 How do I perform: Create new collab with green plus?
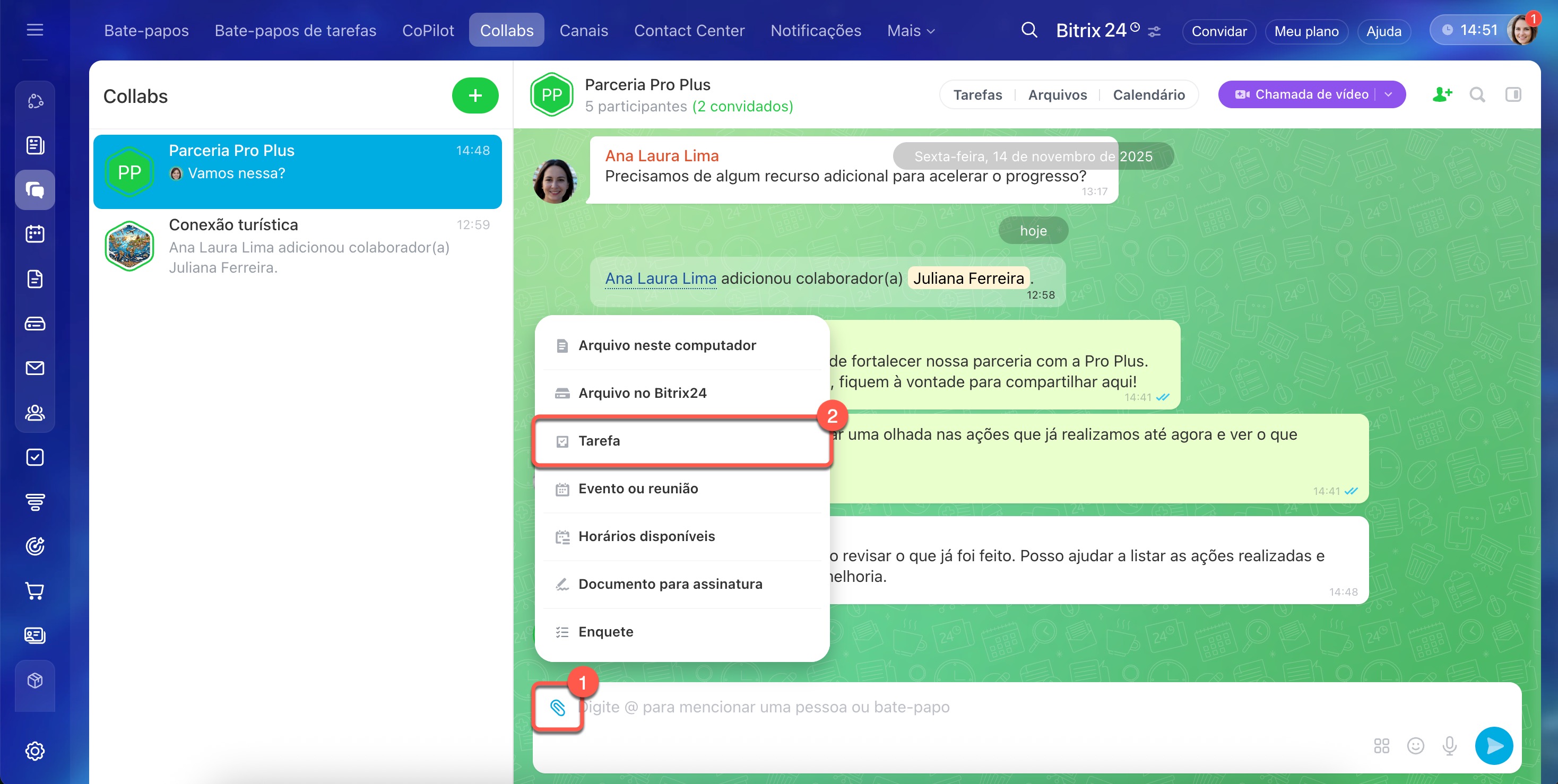click(475, 95)
